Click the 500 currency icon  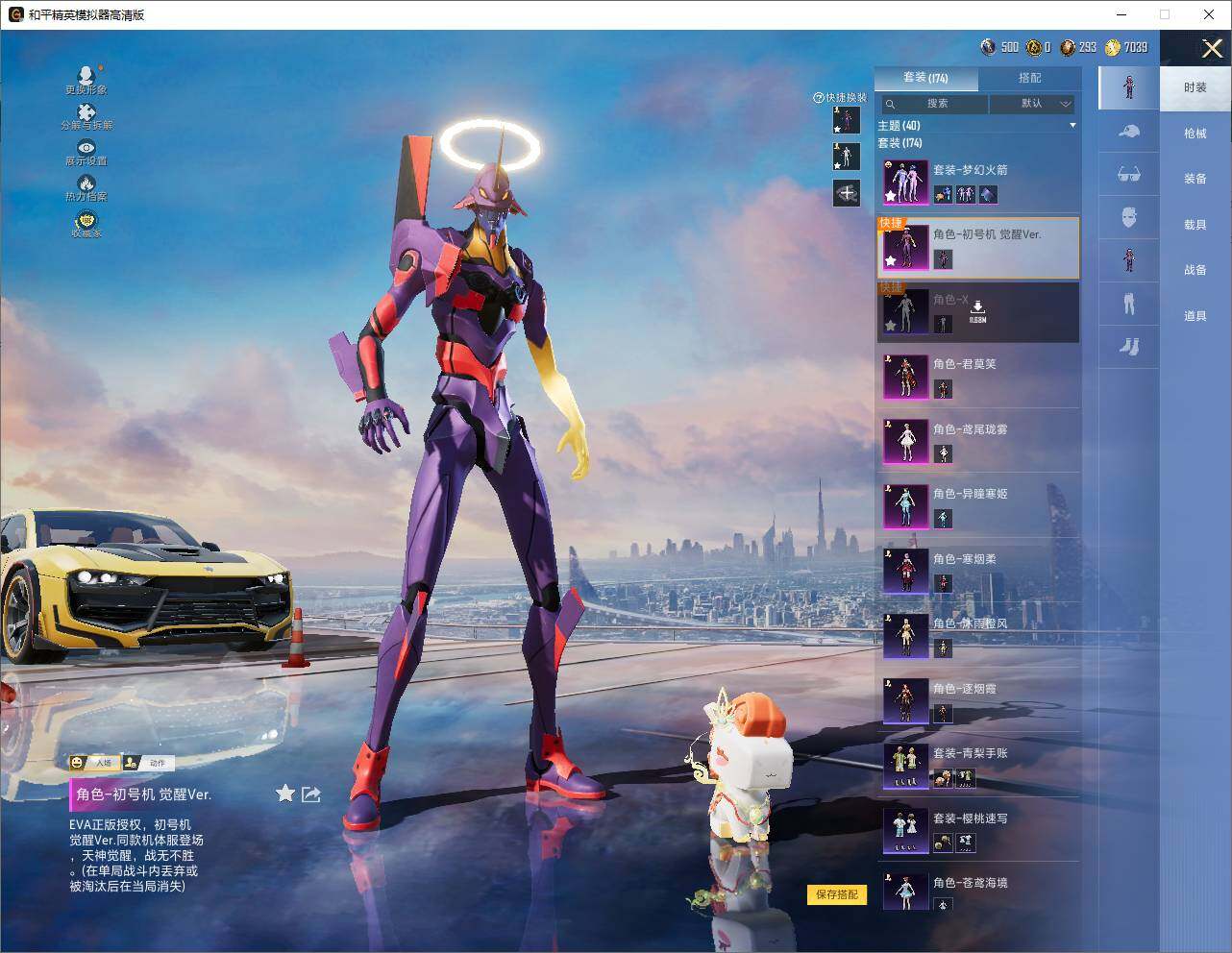coord(988,47)
